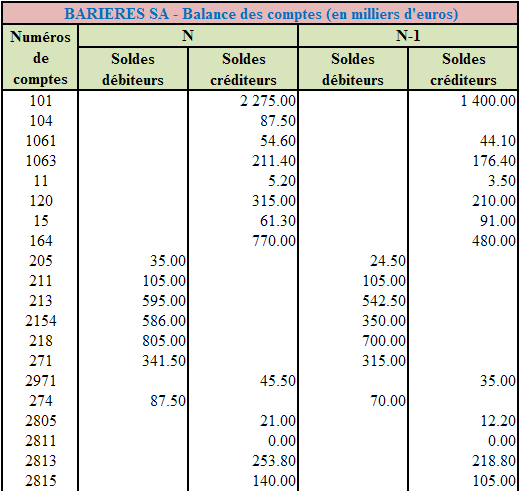Viewport: 520px width, 491px height.
Task: Click the 2 275.00 credit balance cell
Action: (243, 101)
